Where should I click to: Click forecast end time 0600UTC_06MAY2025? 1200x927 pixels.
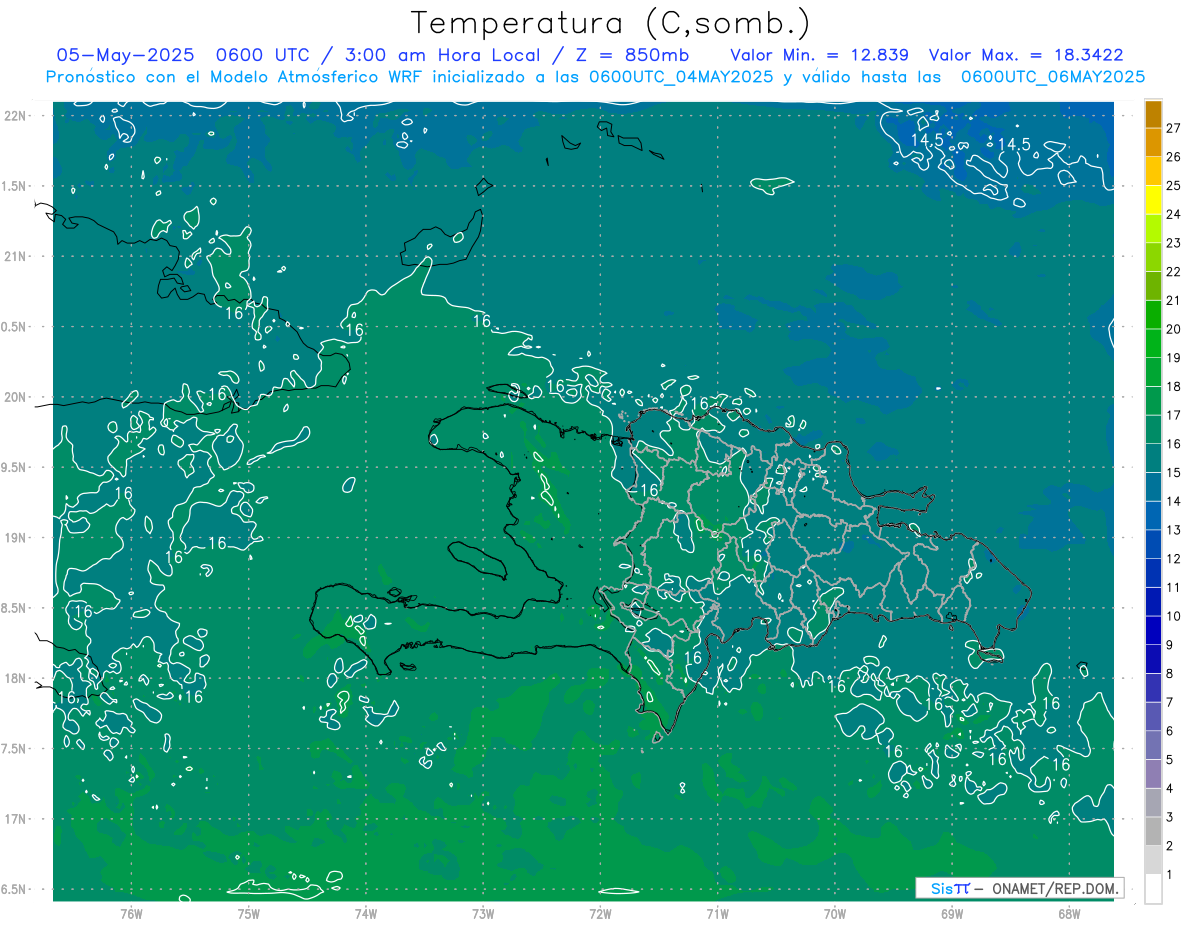coord(1052,77)
